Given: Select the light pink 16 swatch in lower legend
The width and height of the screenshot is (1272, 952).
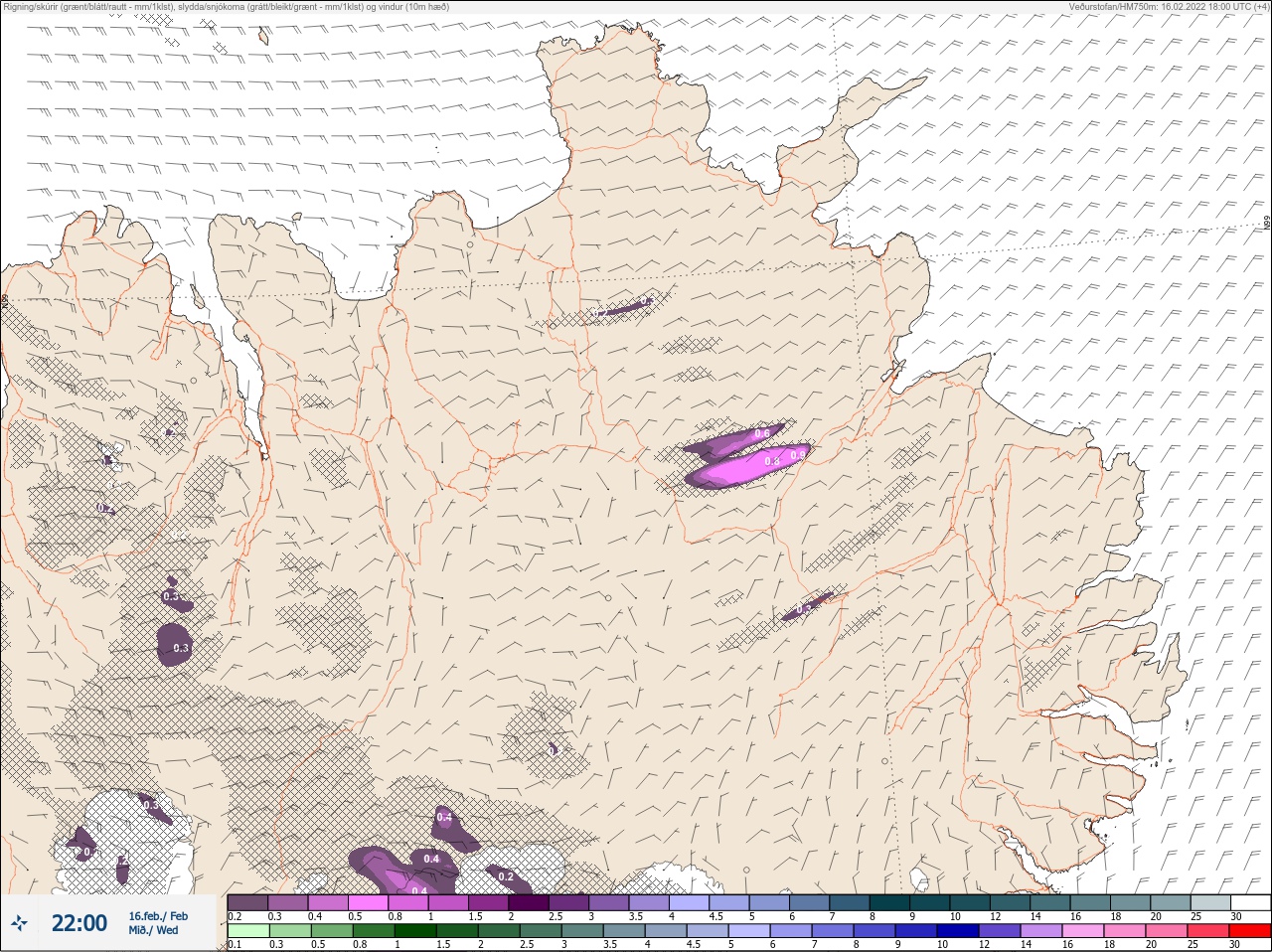Looking at the screenshot, I should pos(1083,931).
